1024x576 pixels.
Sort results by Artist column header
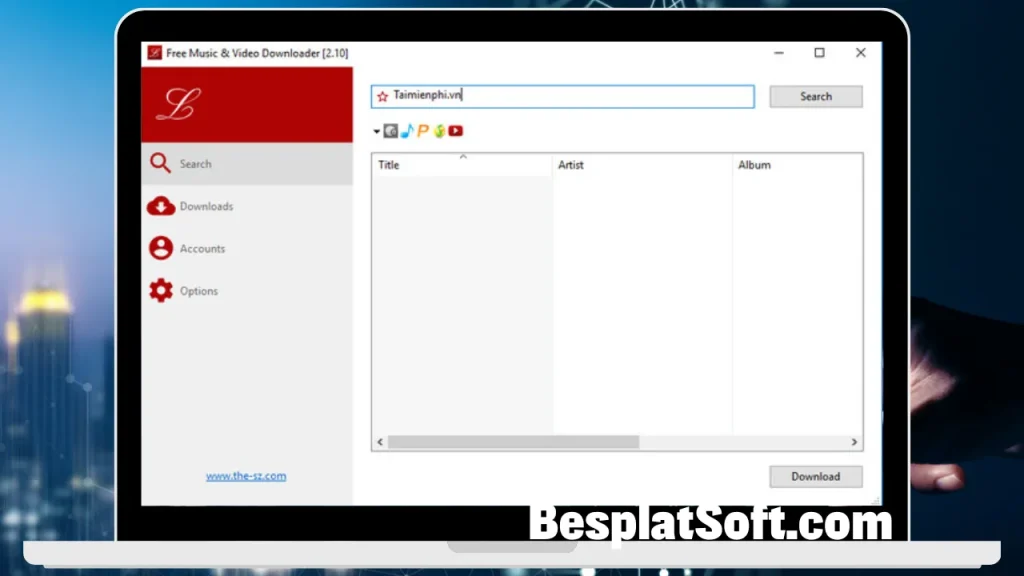[x=642, y=165]
